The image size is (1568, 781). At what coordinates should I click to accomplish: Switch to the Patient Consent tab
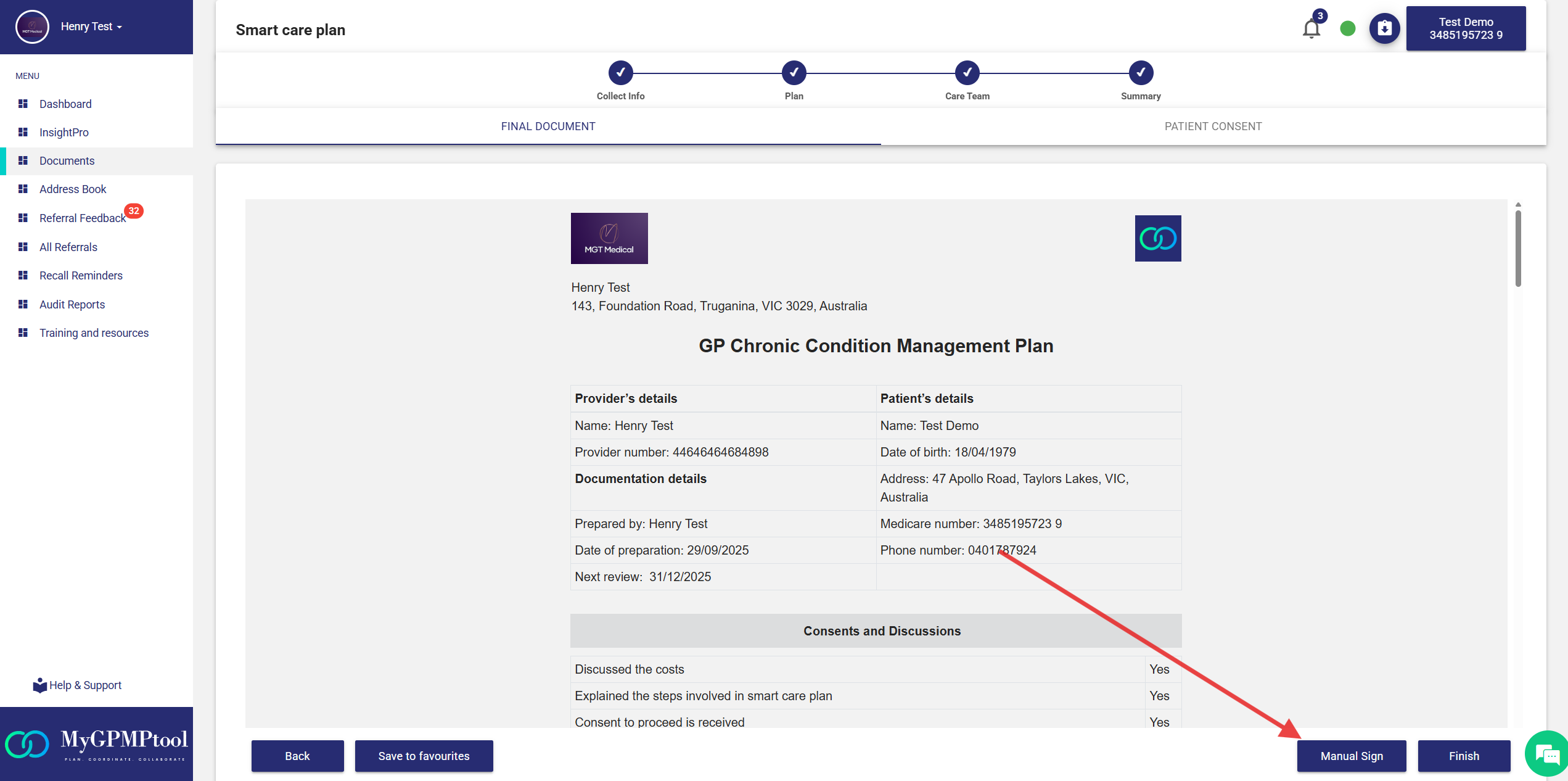pos(1213,126)
